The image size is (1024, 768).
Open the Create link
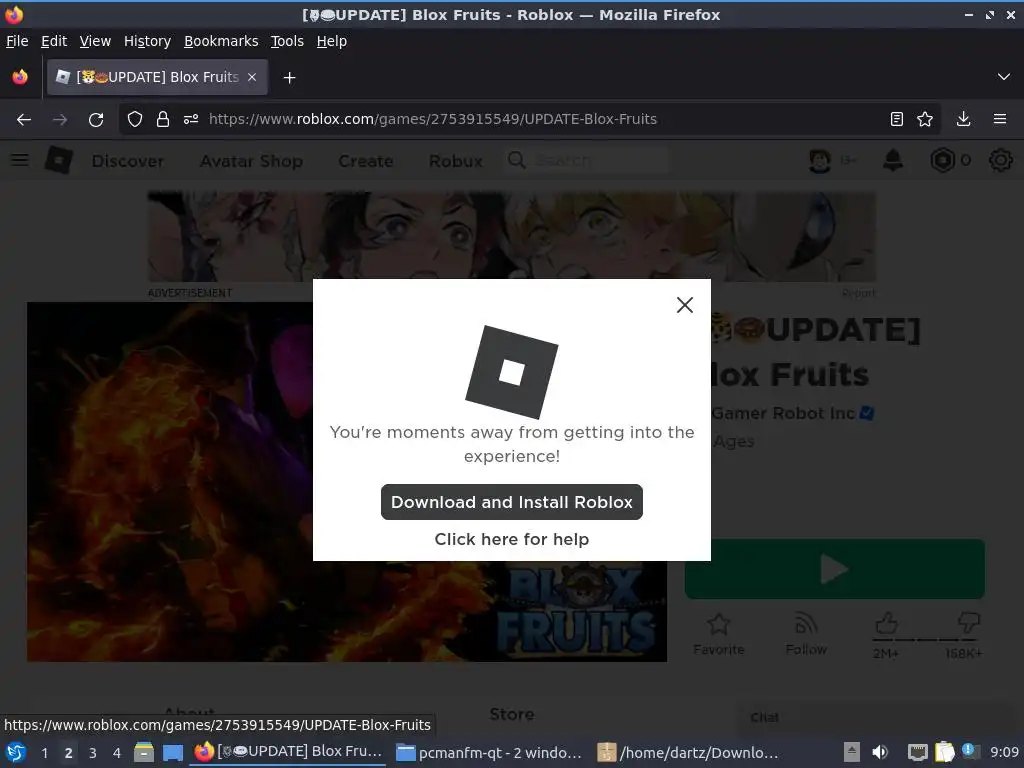(366, 161)
